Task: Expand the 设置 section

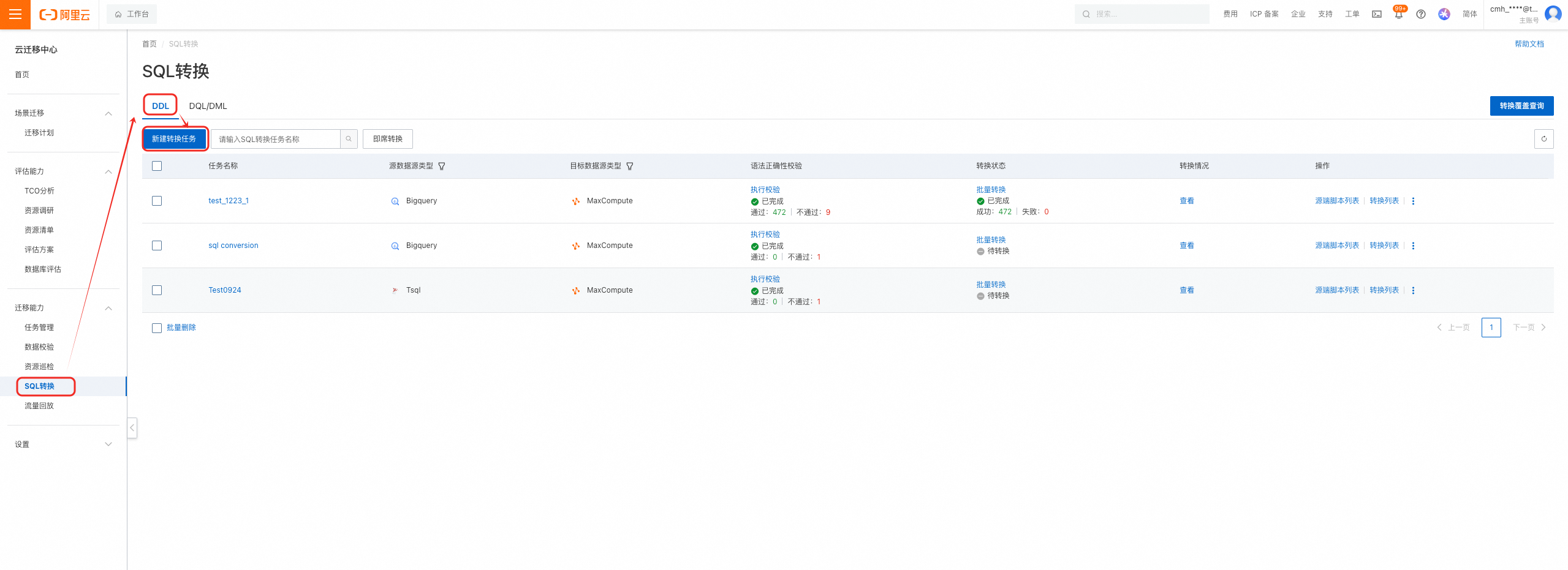Action: [x=108, y=444]
